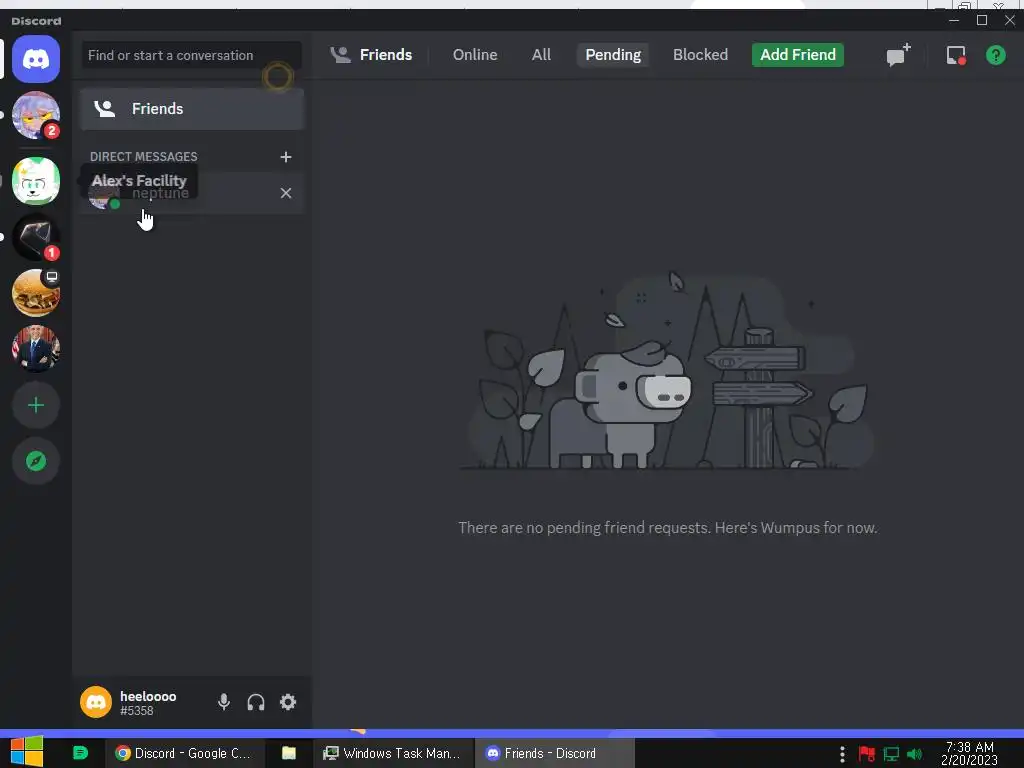Click the heeloooo user avatar
This screenshot has height=768, width=1024.
[x=95, y=702]
